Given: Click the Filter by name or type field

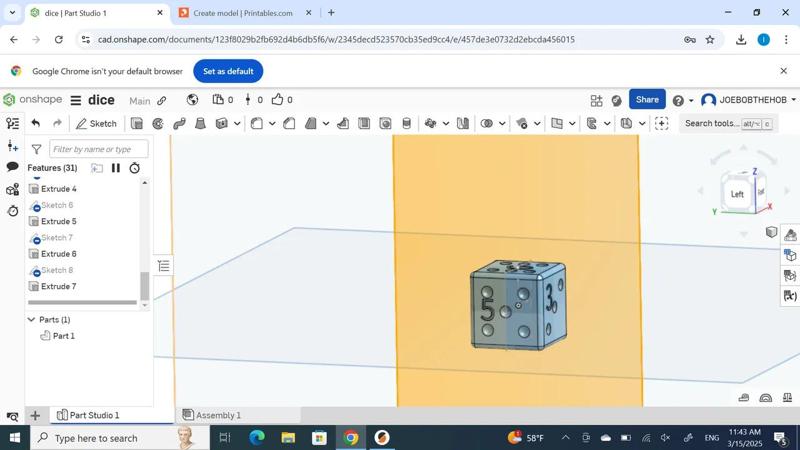Looking at the screenshot, I should pos(99,149).
